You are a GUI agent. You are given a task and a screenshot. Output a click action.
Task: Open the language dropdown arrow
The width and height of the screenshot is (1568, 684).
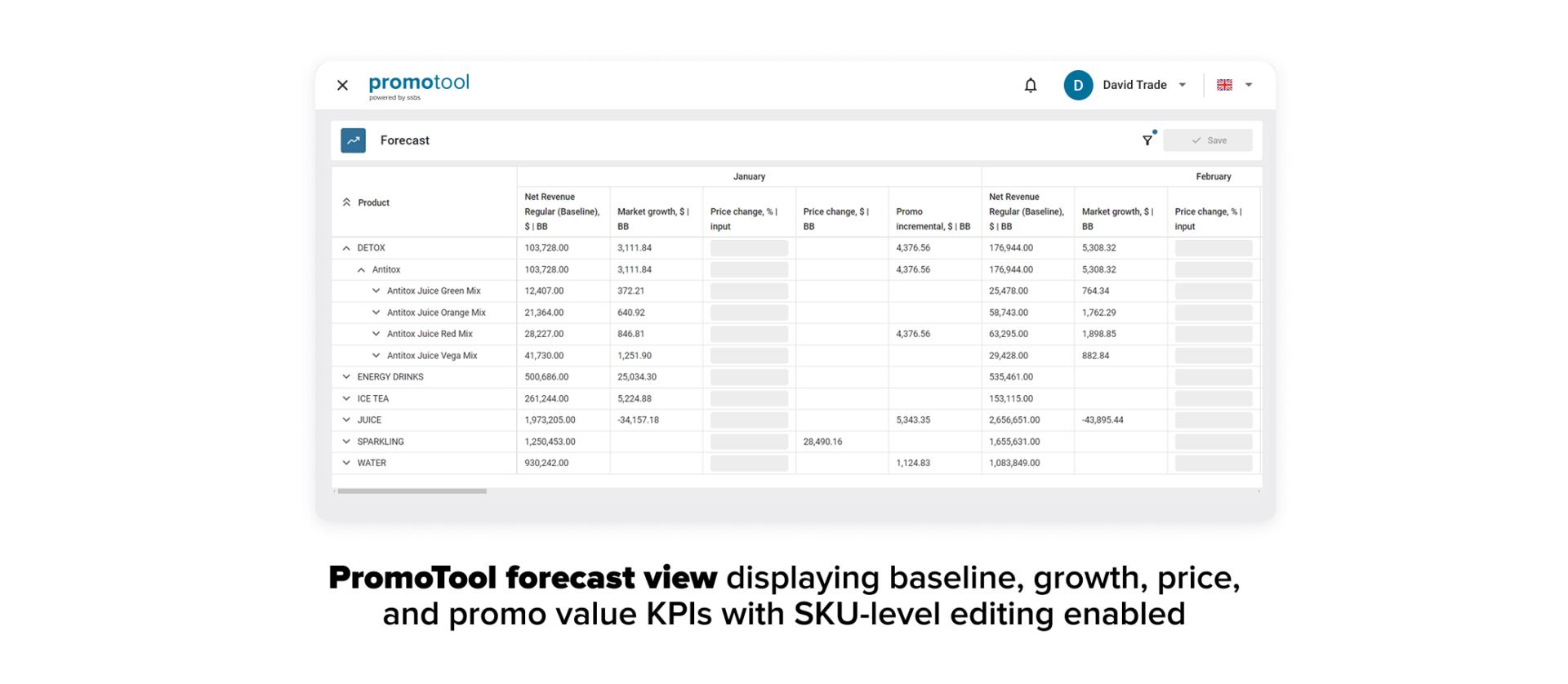click(1248, 85)
